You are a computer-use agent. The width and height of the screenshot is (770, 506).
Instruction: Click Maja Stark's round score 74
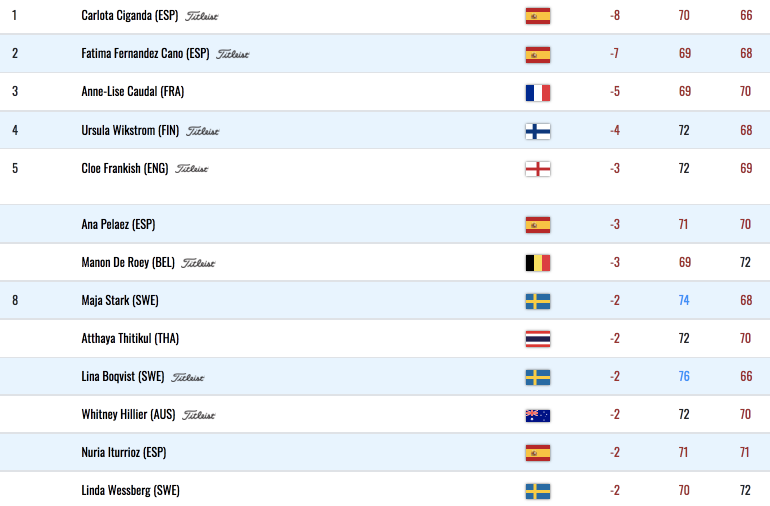pos(684,300)
